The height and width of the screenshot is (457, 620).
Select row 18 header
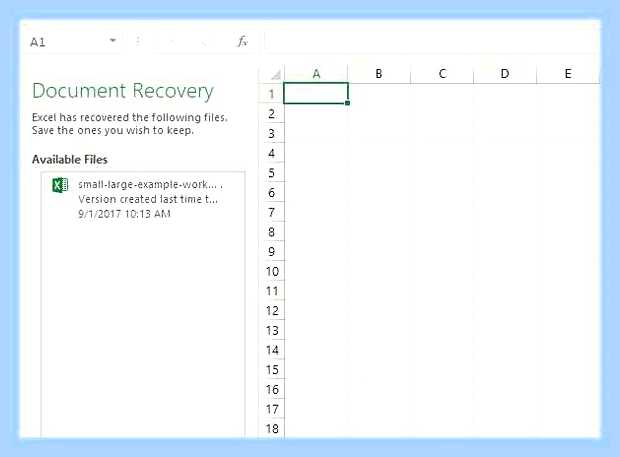[272, 429]
